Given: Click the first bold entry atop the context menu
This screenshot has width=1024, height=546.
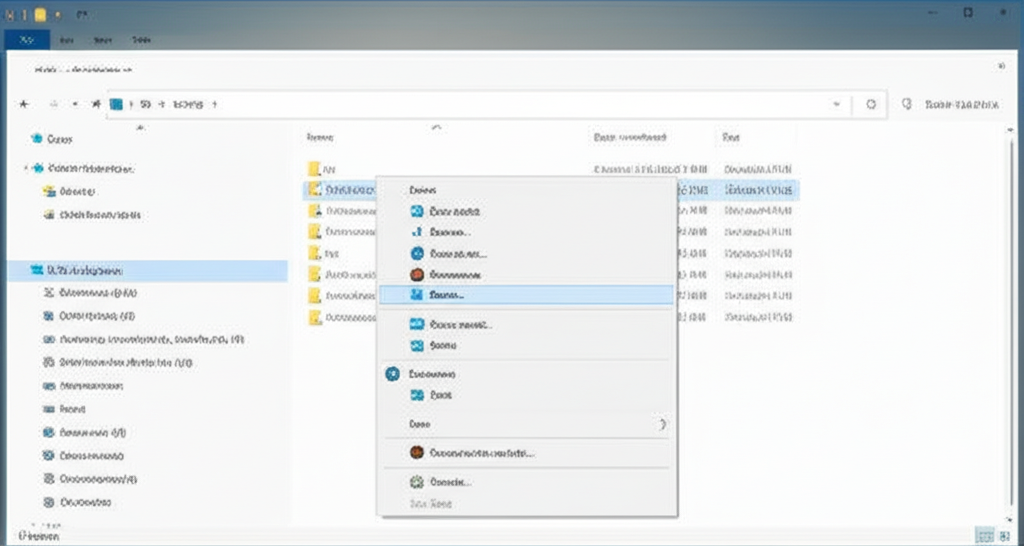Looking at the screenshot, I should click(424, 189).
